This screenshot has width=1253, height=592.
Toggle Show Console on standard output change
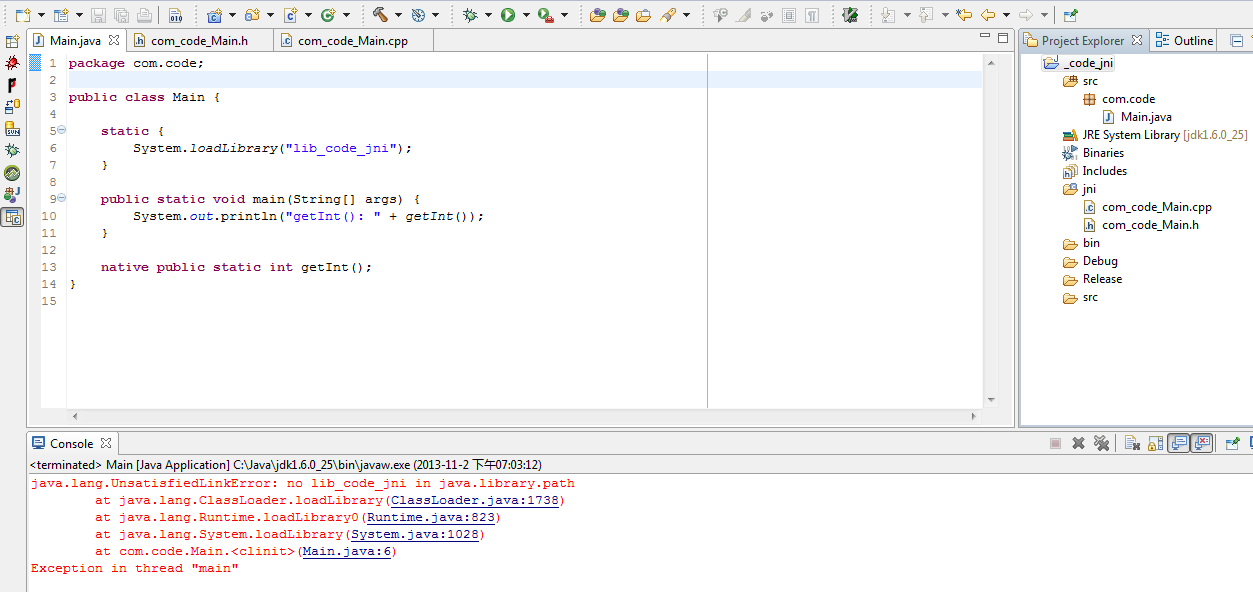1179,443
